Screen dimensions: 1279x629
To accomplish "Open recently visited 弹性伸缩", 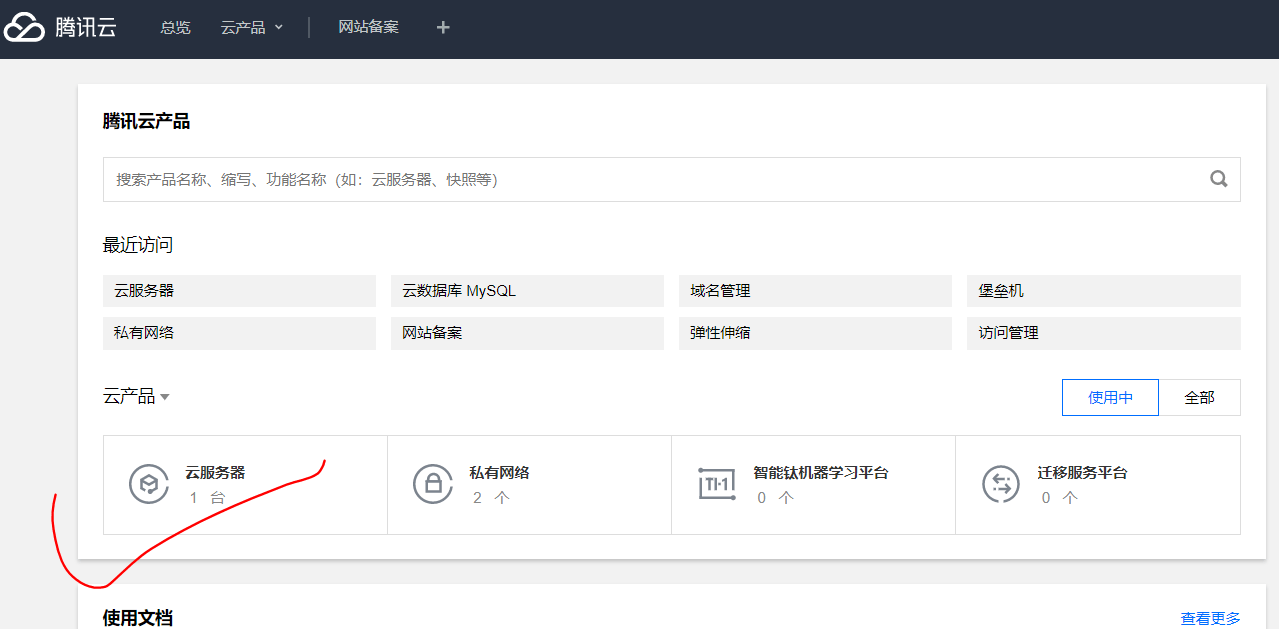I will pyautogui.click(x=815, y=333).
